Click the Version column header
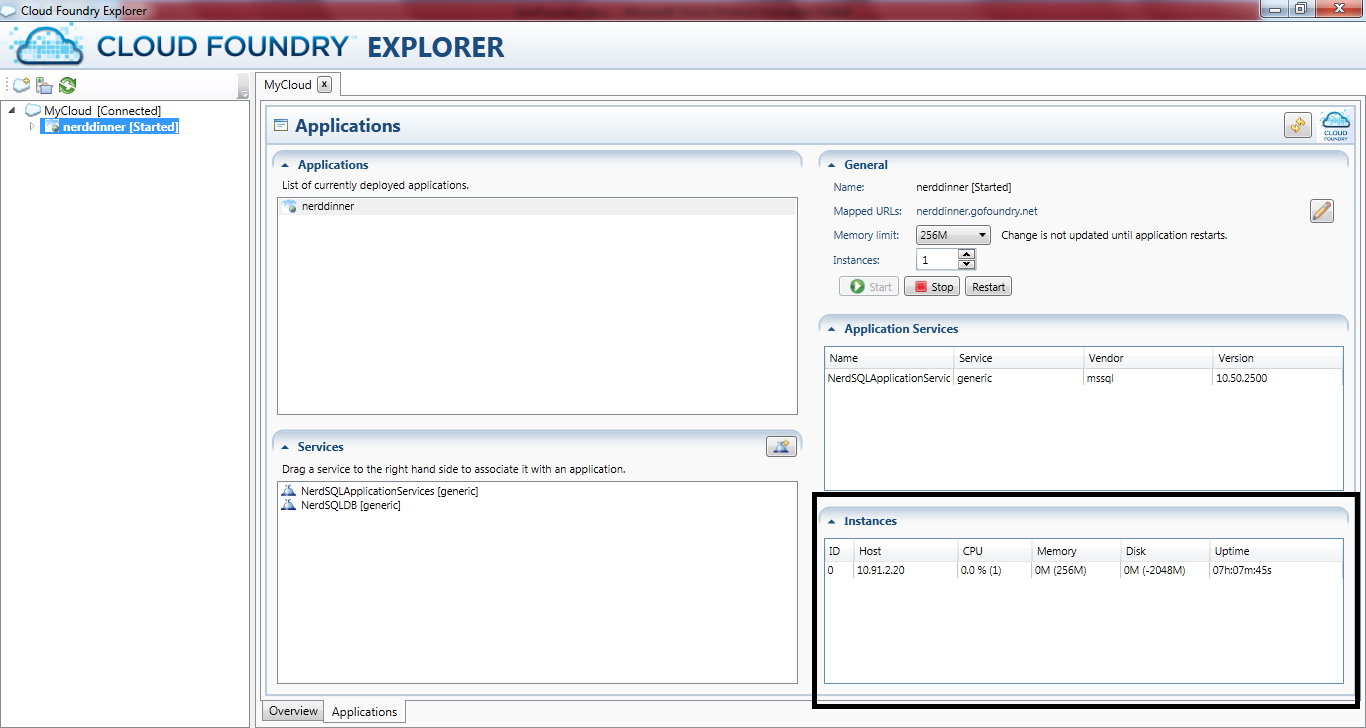The height and width of the screenshot is (728, 1366). pos(1278,358)
